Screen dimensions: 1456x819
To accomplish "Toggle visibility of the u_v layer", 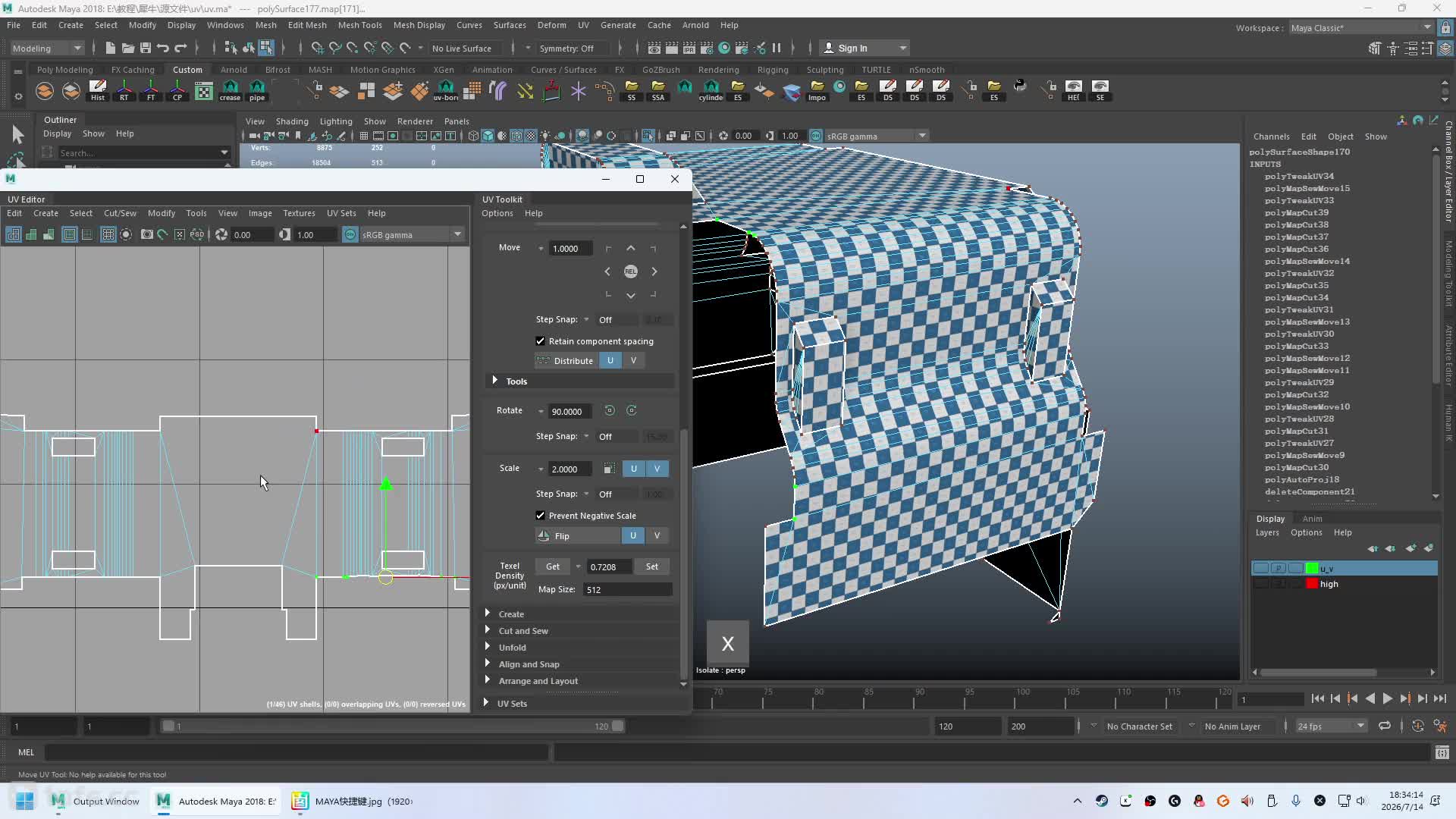I will point(1260,569).
